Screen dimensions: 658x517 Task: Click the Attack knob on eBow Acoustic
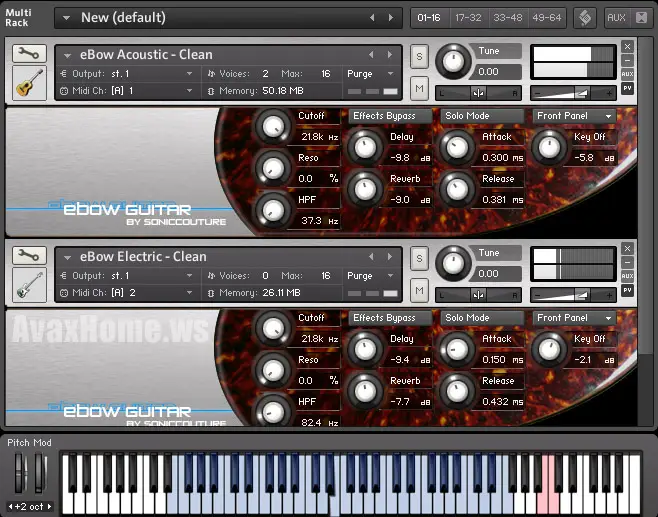coord(457,147)
